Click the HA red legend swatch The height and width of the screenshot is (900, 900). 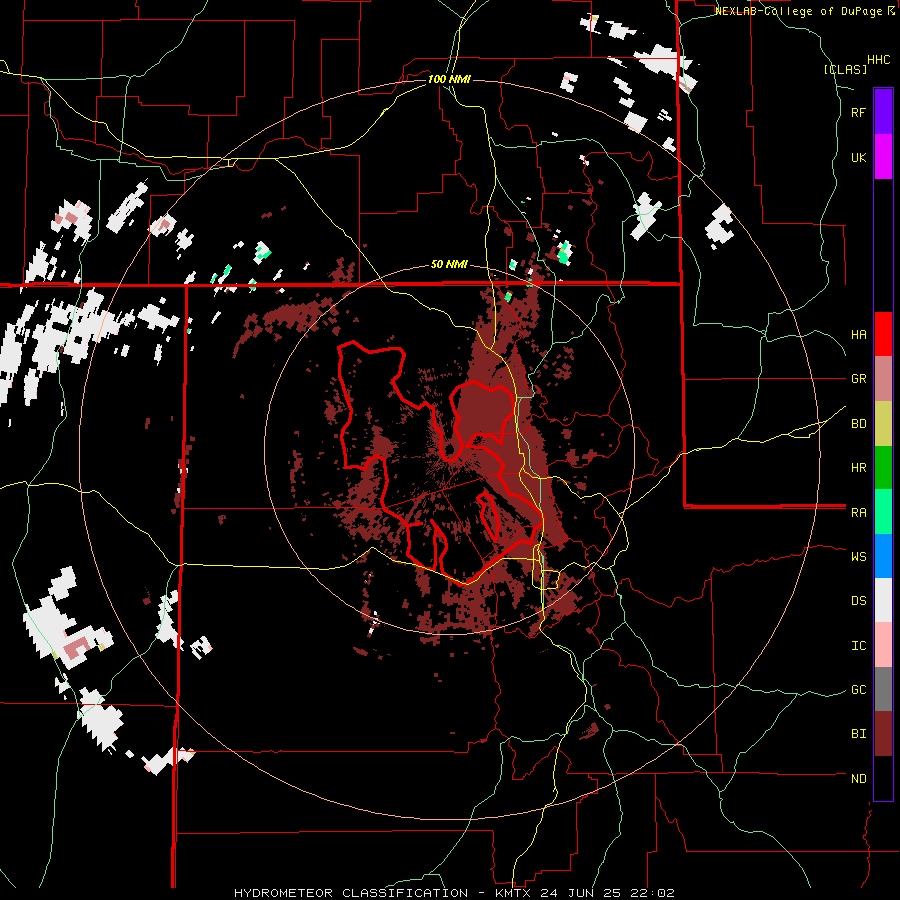(x=883, y=334)
